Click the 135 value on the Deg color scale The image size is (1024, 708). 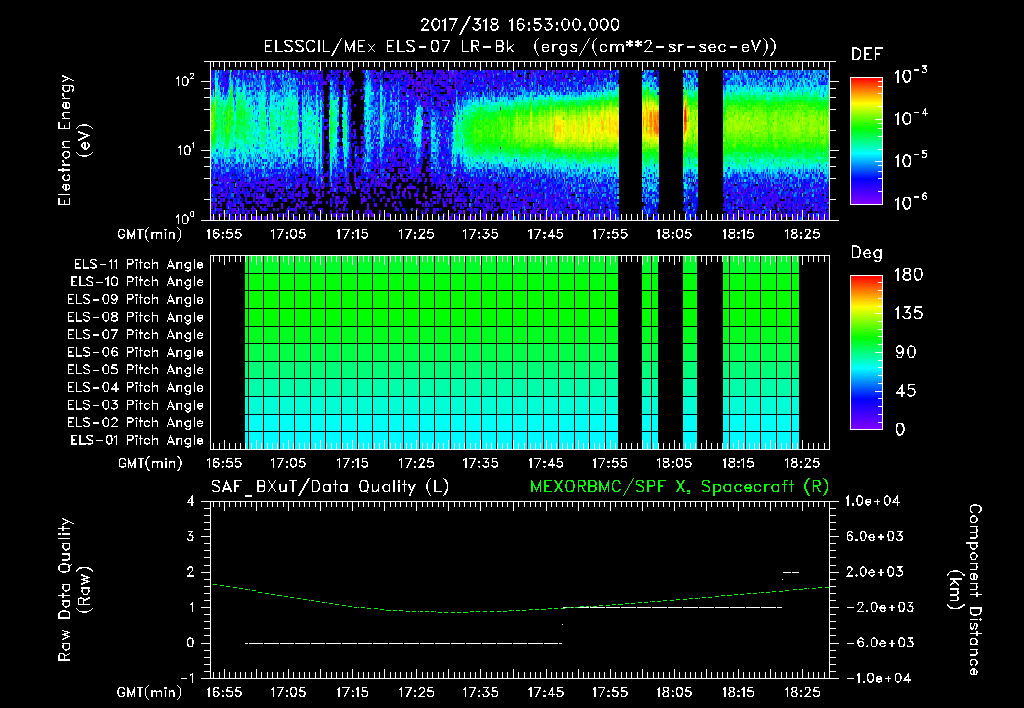tap(908, 314)
